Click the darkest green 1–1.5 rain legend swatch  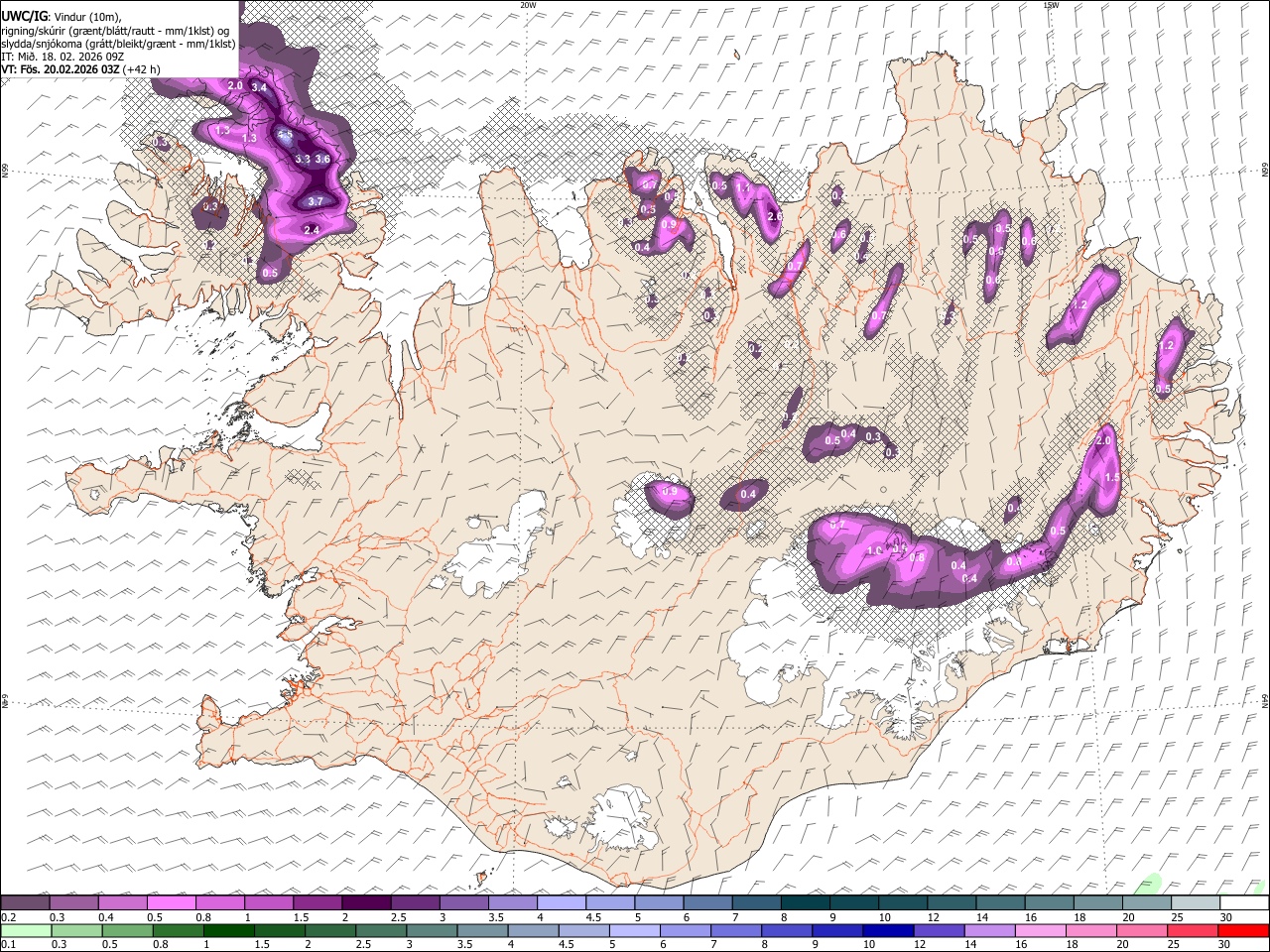(228, 931)
